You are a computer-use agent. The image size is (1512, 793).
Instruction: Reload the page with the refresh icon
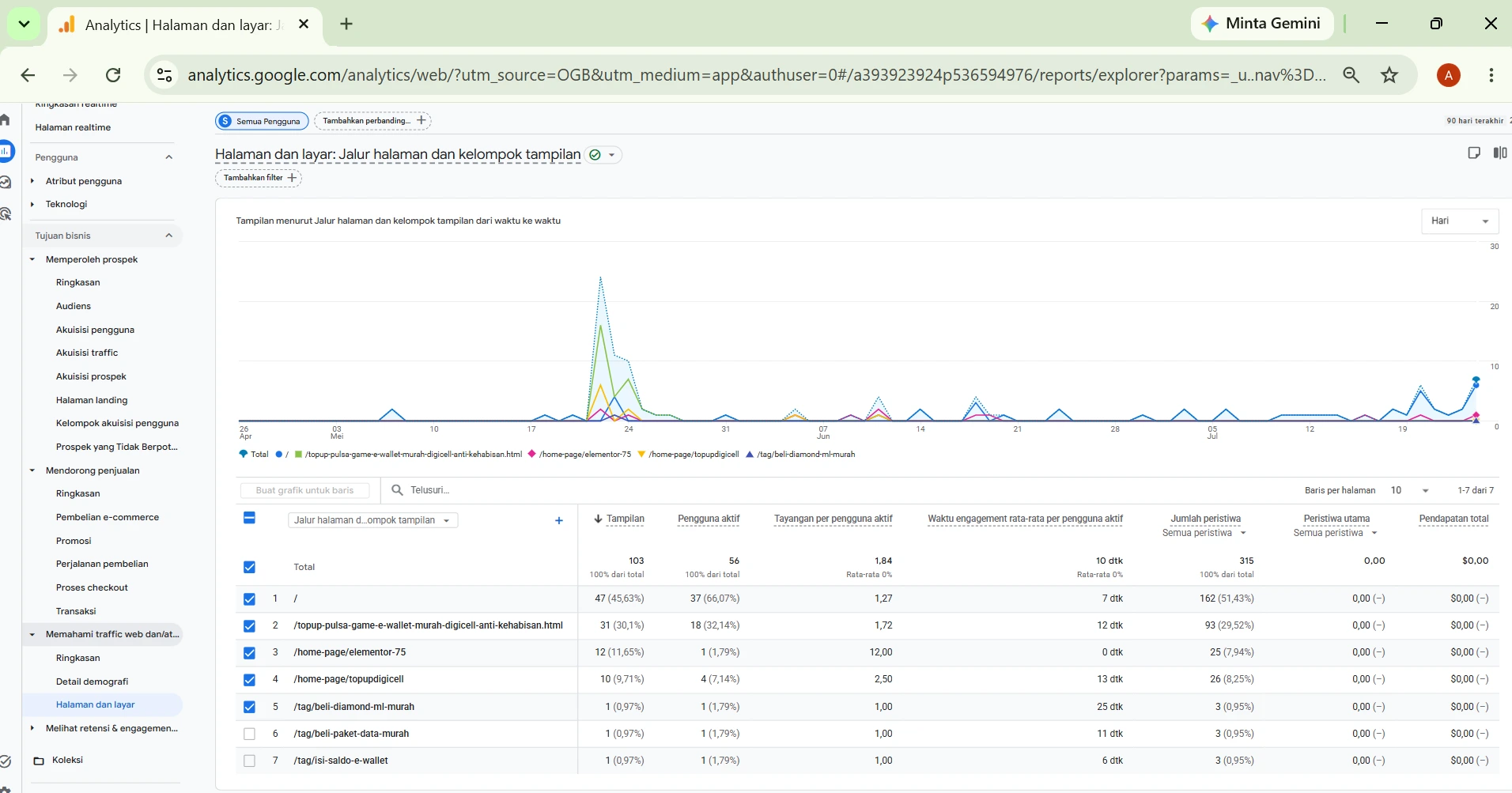113,75
